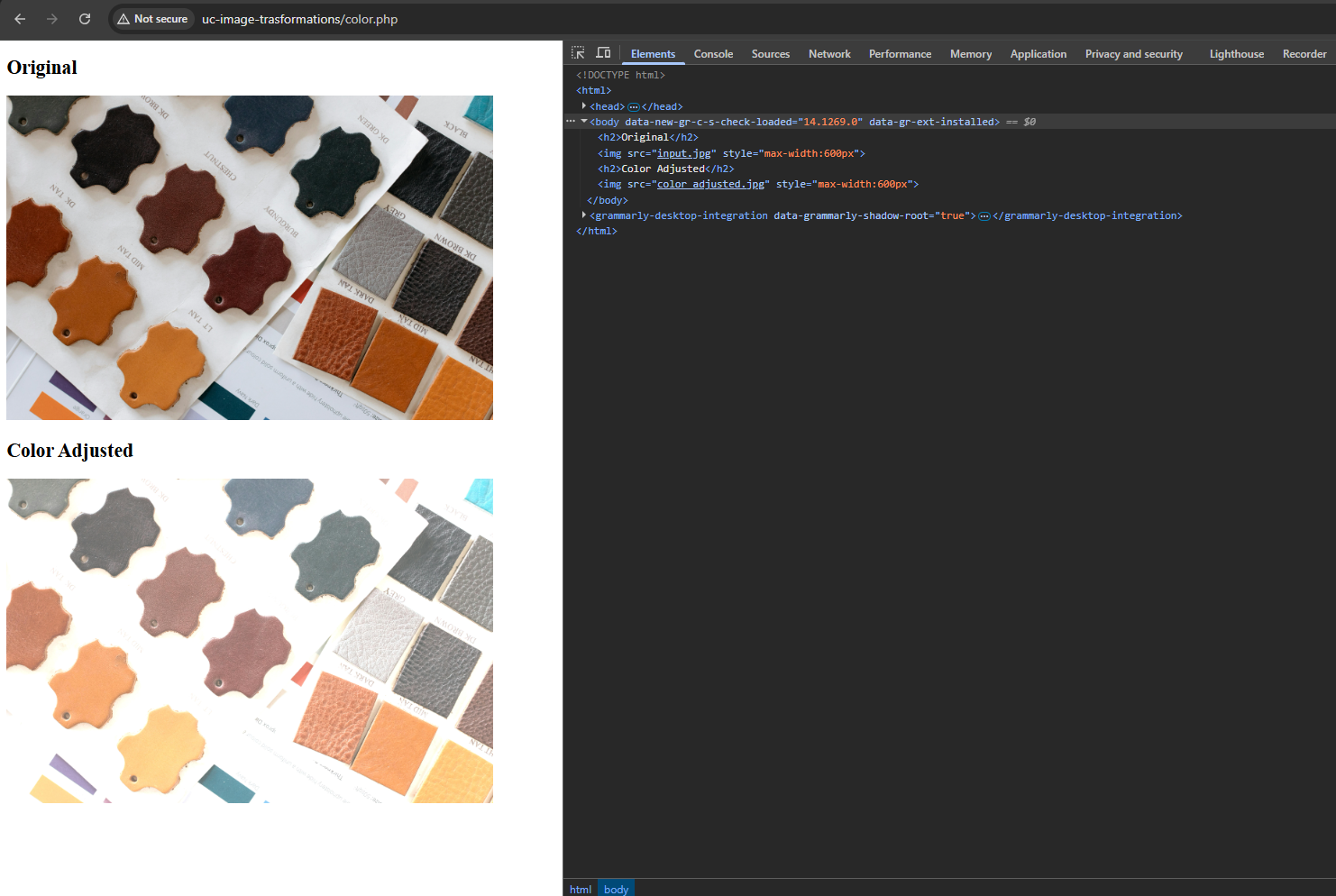Select the inspect element picker icon
Viewport: 1336px width, 896px height.
tap(578, 52)
